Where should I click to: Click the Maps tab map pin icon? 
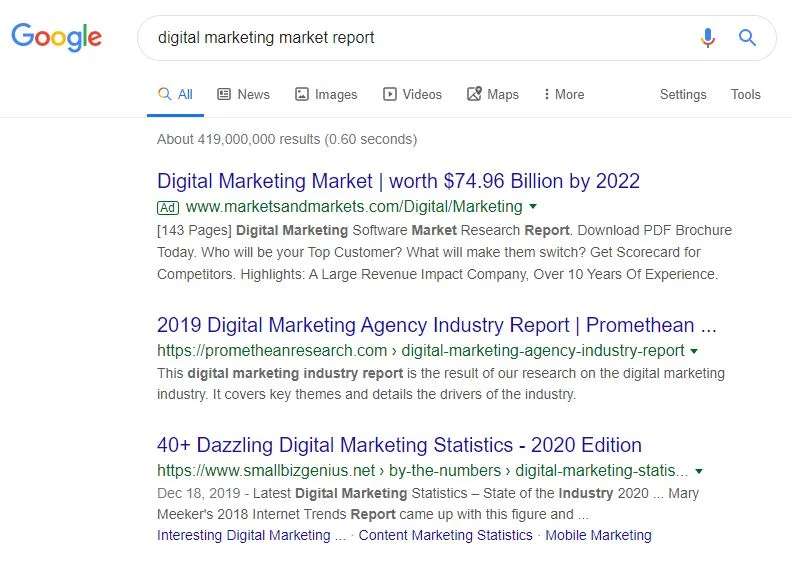pyautogui.click(x=474, y=94)
